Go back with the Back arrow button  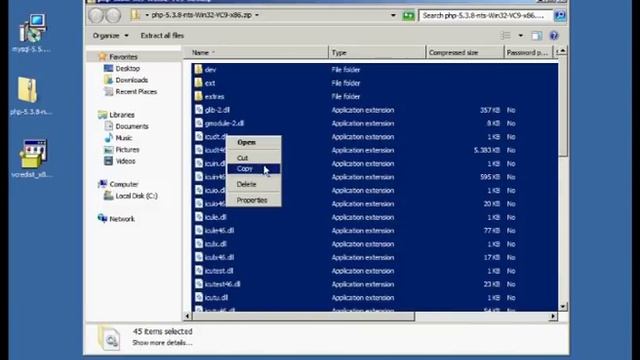(x=96, y=16)
